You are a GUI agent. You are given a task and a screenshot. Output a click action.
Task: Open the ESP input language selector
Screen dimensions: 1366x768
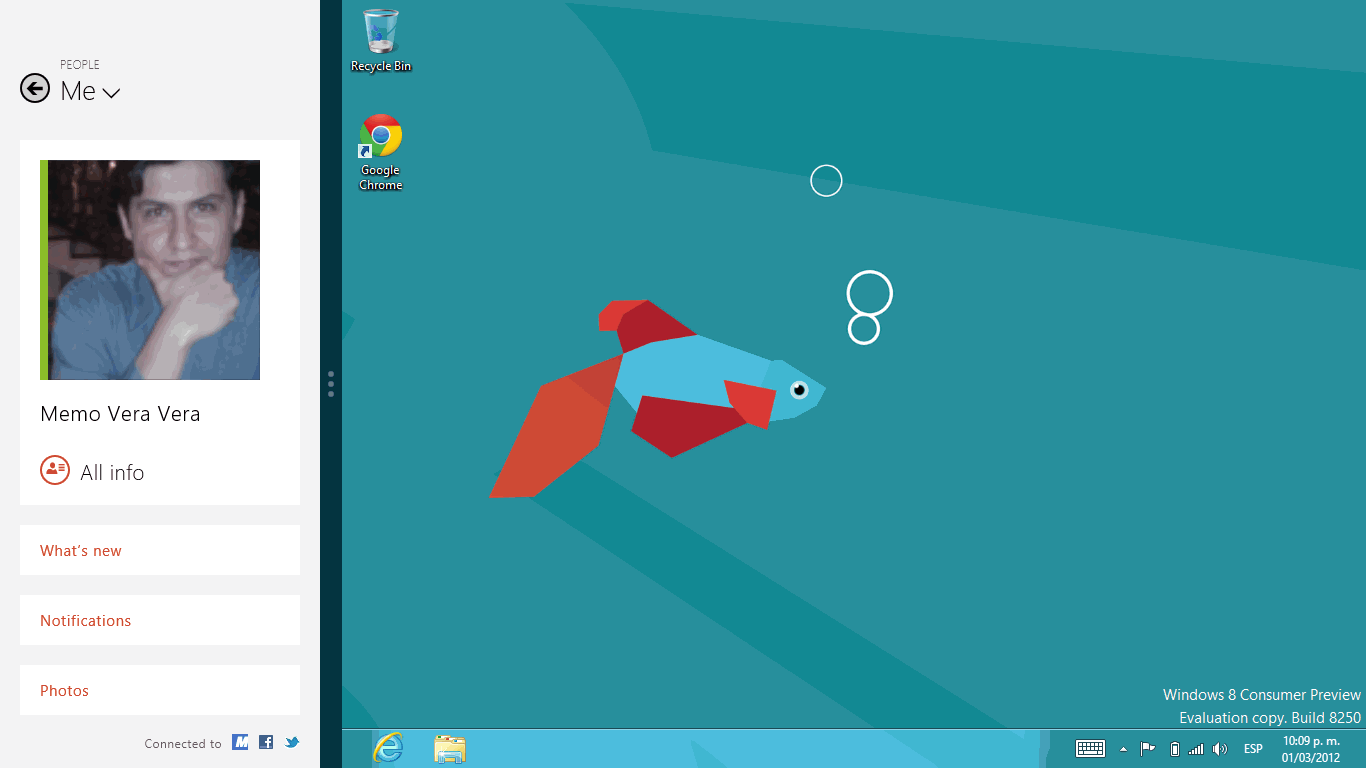1252,749
